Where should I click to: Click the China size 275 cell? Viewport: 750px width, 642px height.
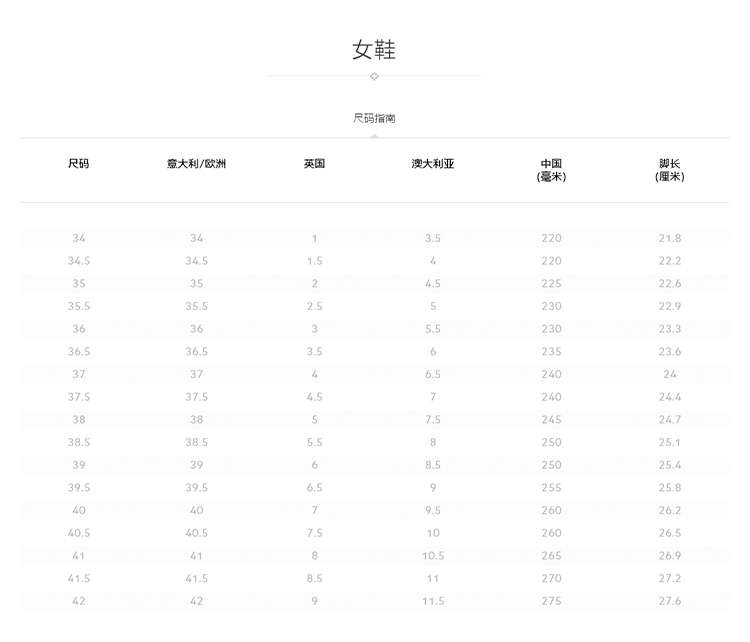[551, 601]
